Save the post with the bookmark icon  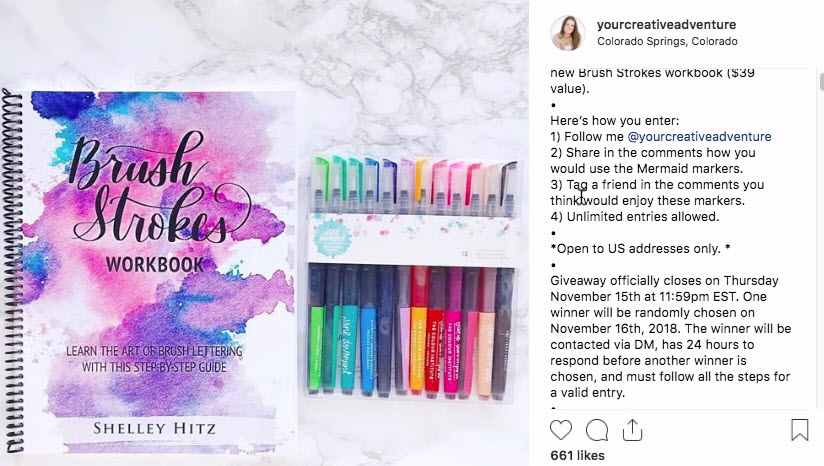tap(799, 429)
